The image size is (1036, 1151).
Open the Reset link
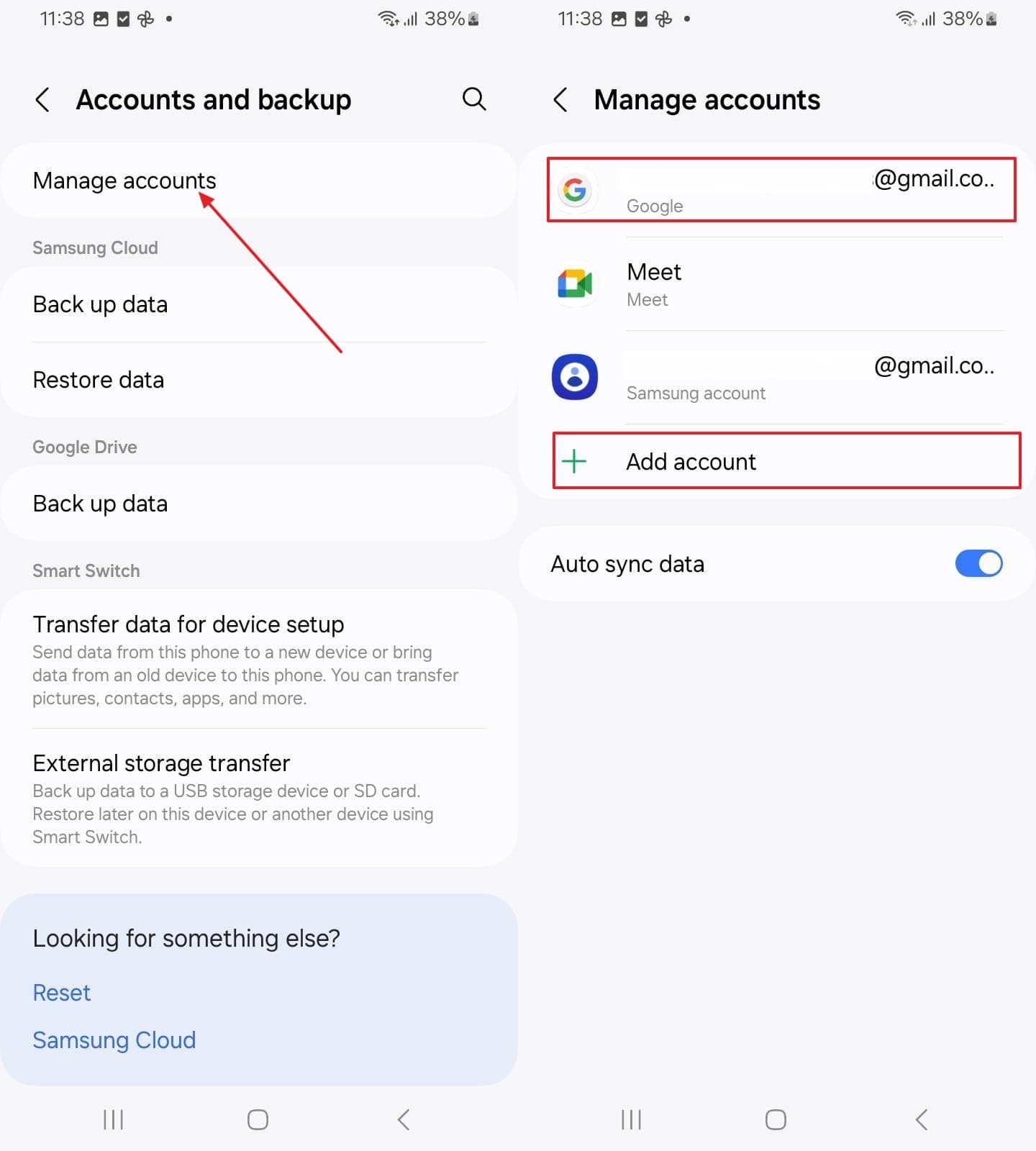[x=62, y=993]
